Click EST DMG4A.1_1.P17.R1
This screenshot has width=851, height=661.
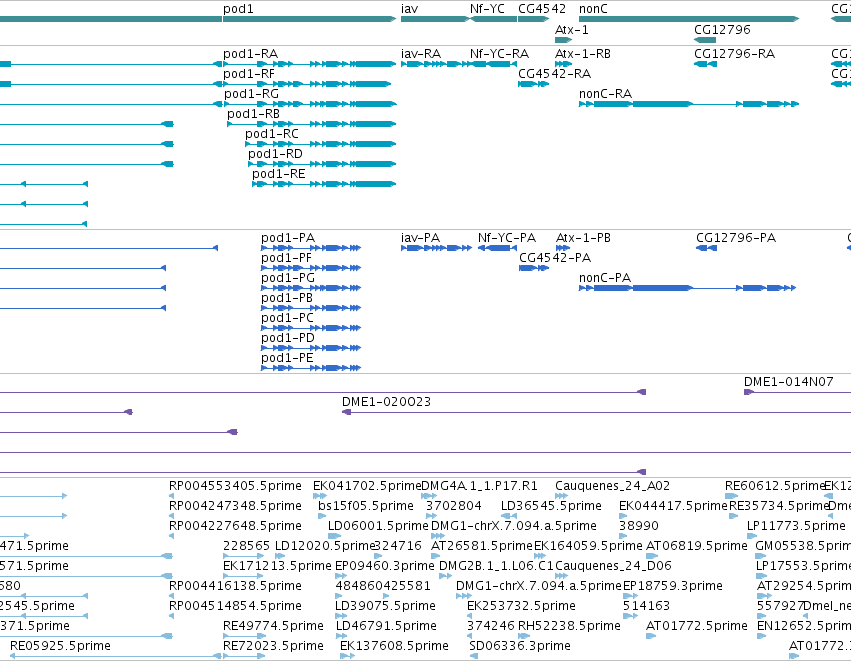tap(429, 496)
